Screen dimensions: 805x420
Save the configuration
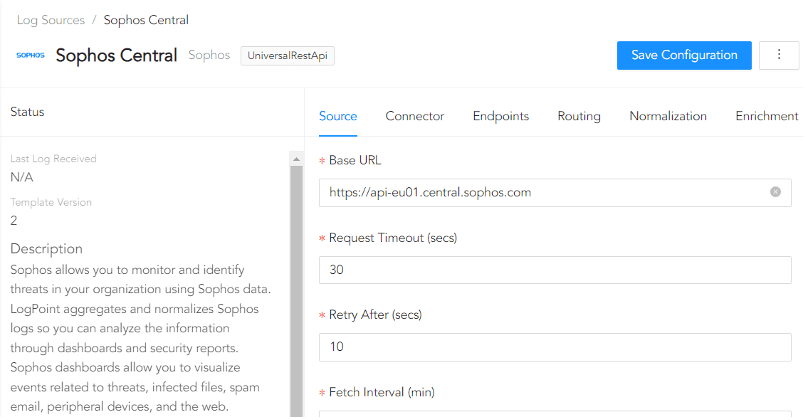click(684, 55)
